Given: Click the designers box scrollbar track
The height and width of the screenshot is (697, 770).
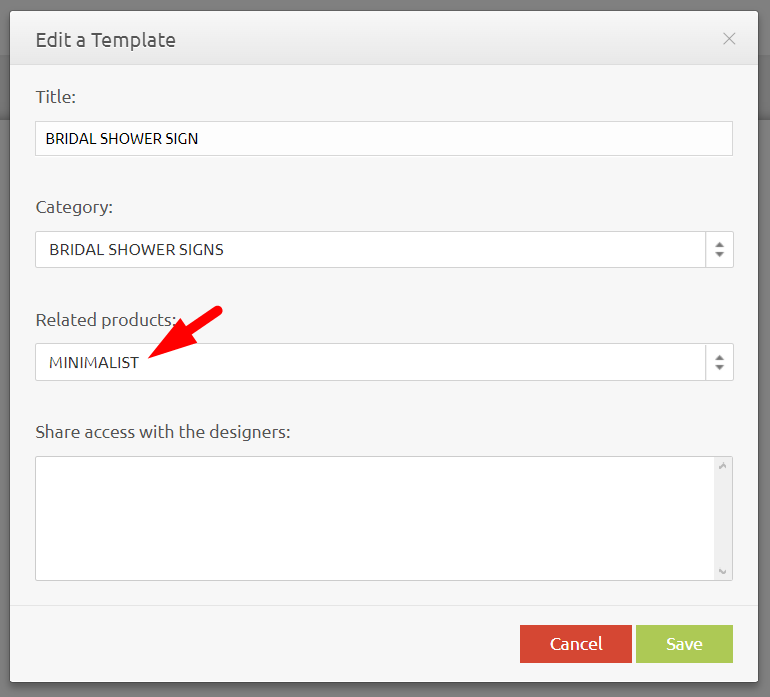Looking at the screenshot, I should point(723,518).
